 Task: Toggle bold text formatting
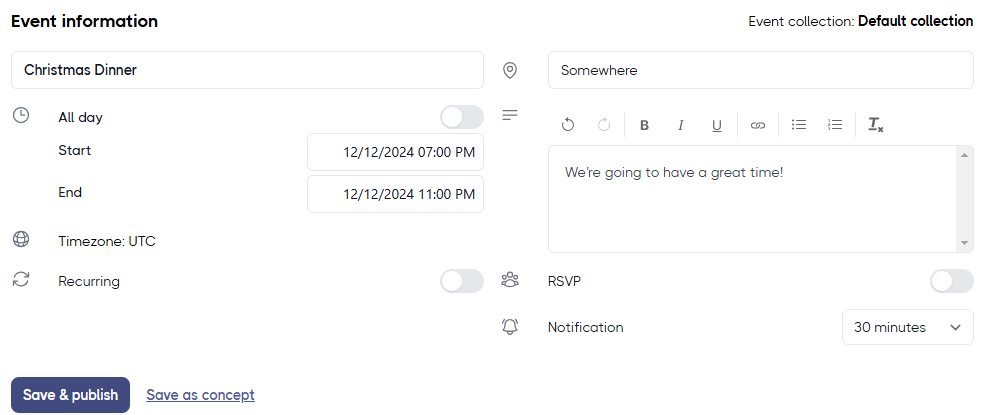tap(645, 125)
